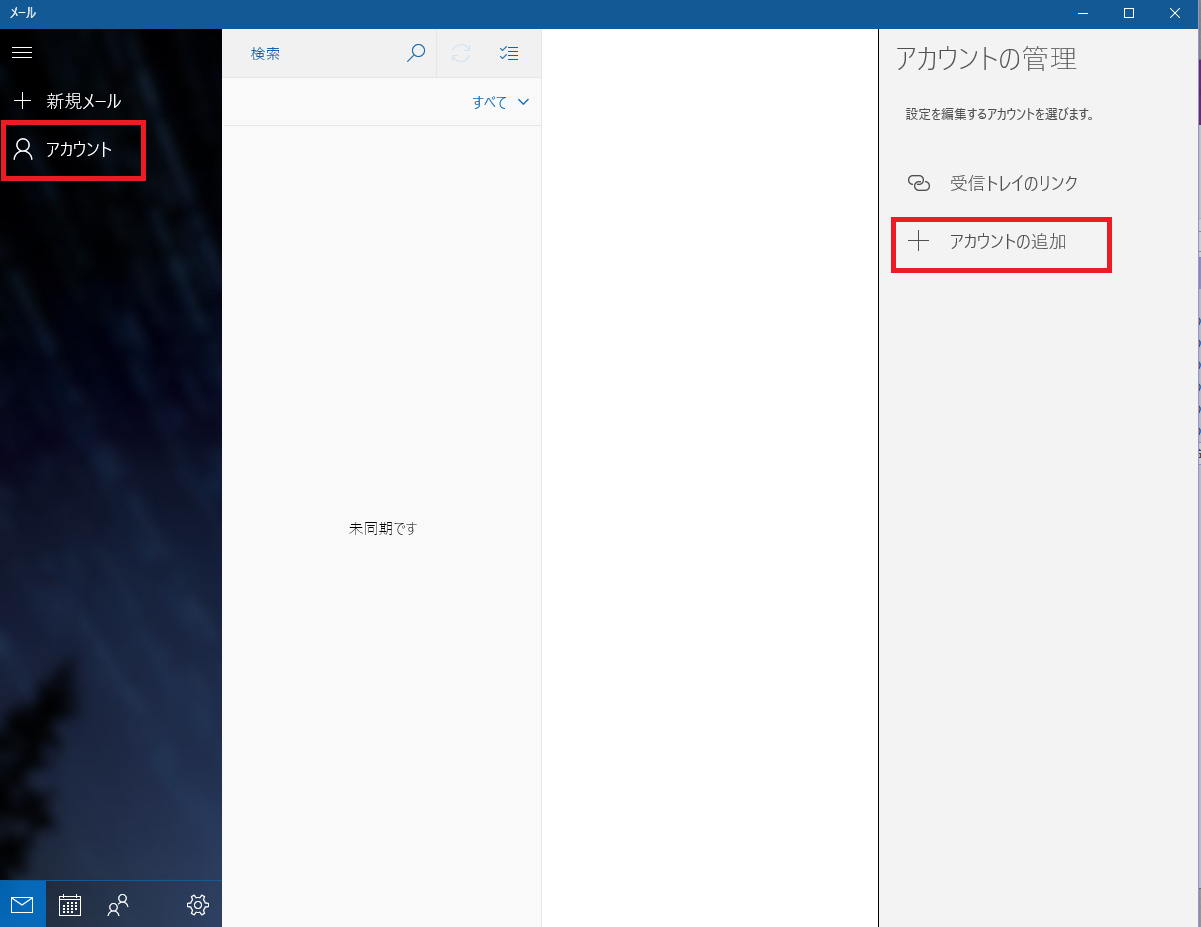1201x927 pixels.
Task: Click the アカウントの管理 heading
Action: click(x=986, y=59)
